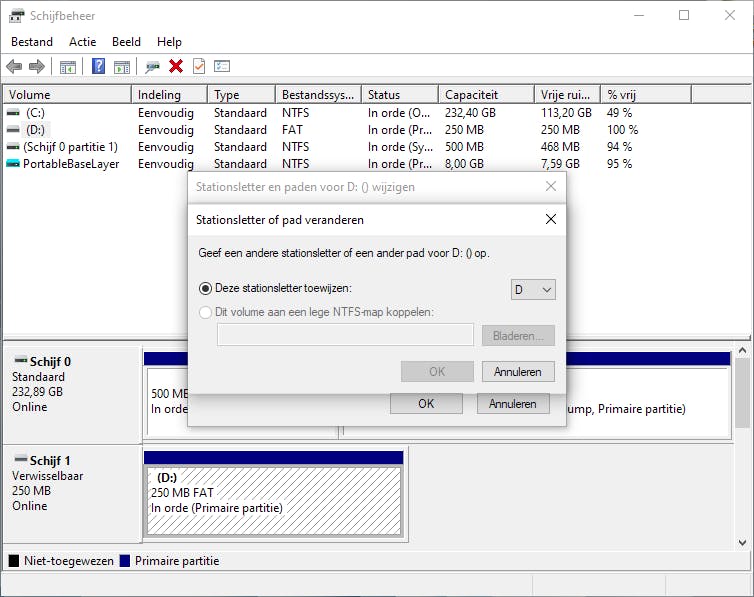Open the Beeld menu
The height and width of the screenshot is (597, 754).
pos(126,42)
